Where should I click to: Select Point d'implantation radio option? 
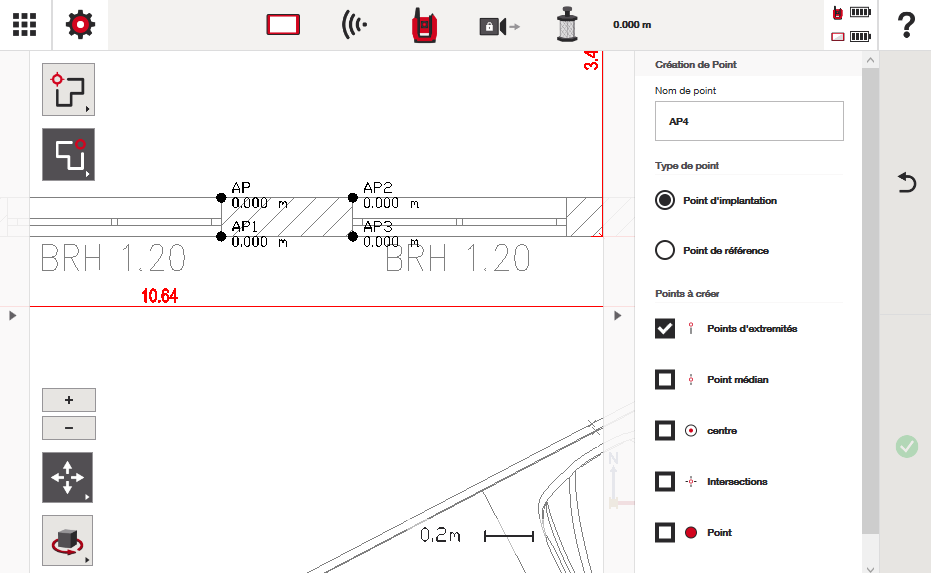665,200
